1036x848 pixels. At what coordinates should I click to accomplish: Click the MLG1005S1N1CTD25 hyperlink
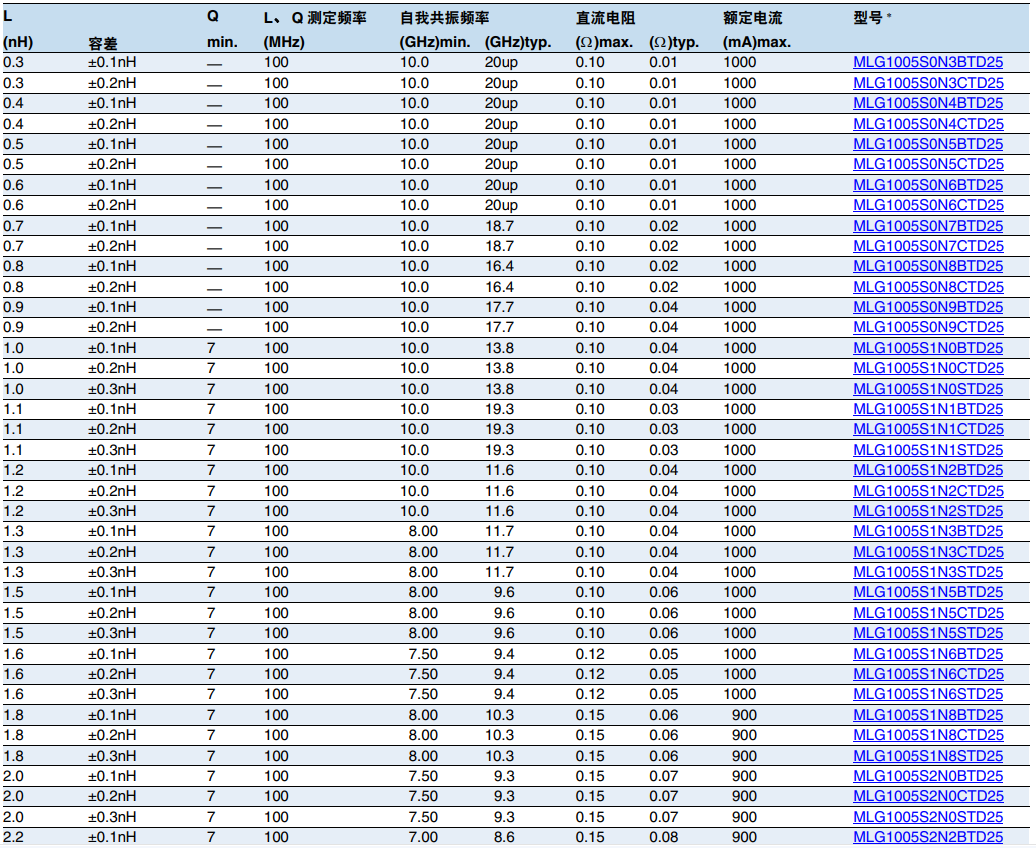click(928, 429)
